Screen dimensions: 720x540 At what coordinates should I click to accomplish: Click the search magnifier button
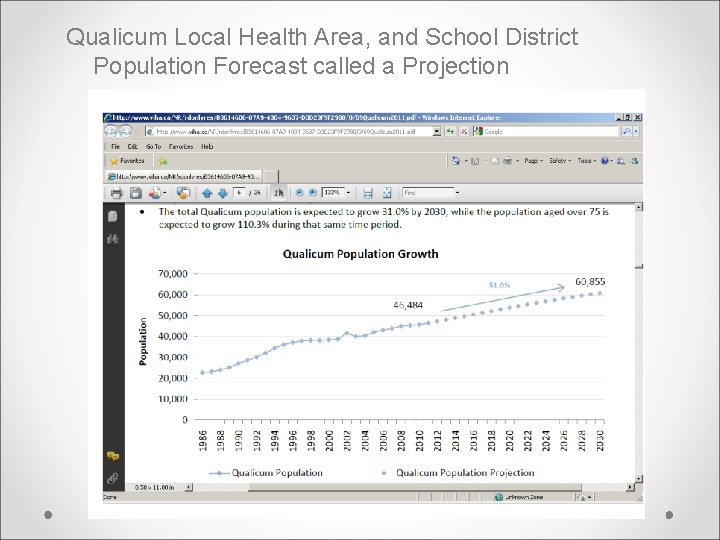point(626,131)
